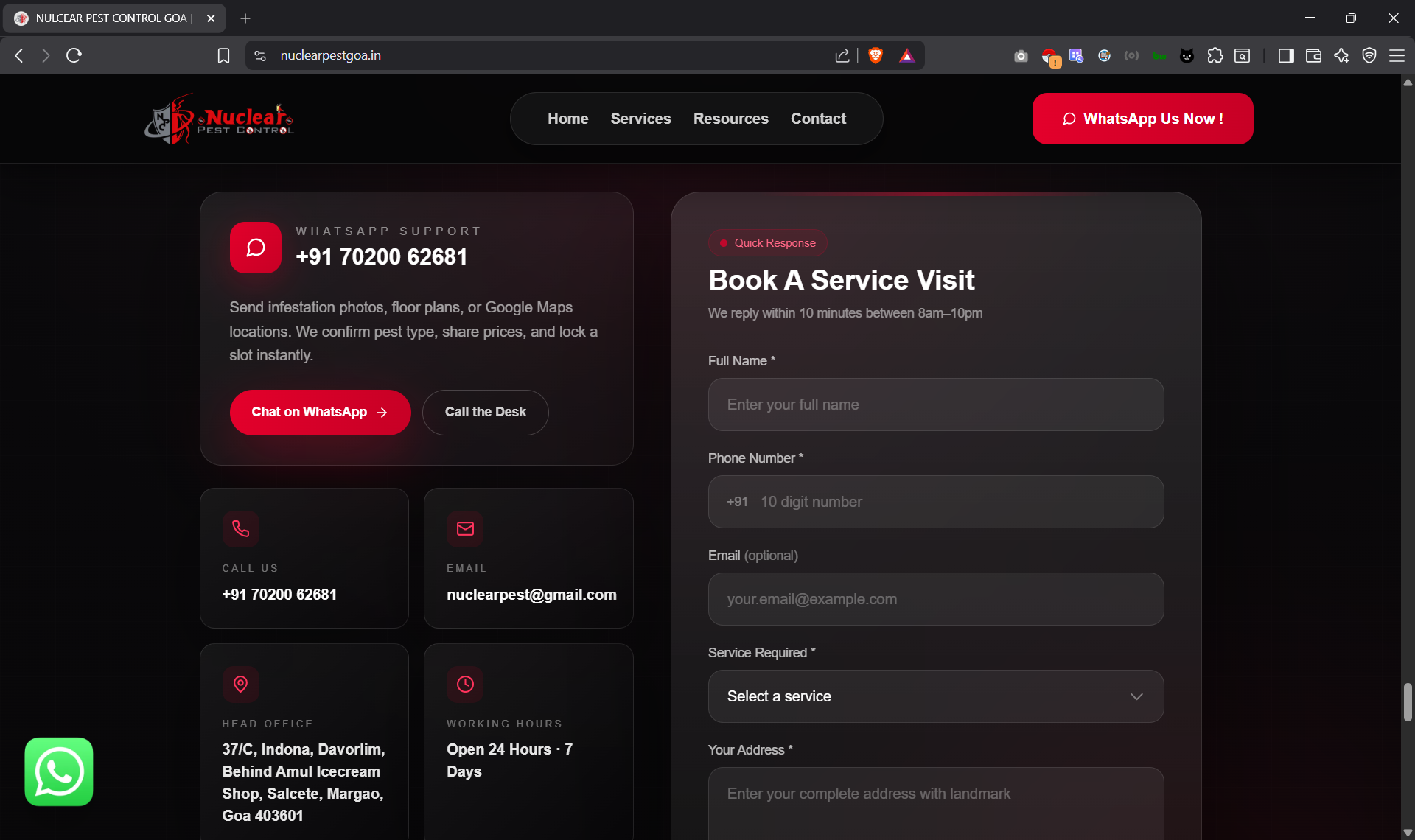The height and width of the screenshot is (840, 1415).
Task: Open the Brave VPN shield icon
Action: point(1369,55)
